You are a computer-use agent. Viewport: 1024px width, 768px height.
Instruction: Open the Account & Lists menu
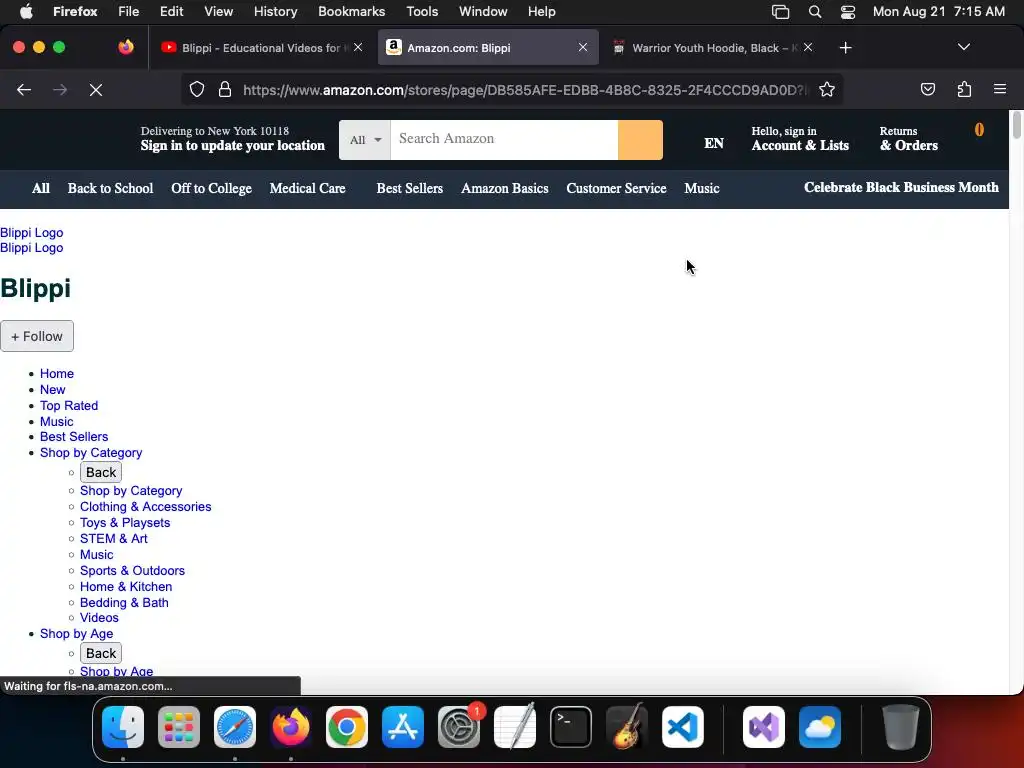coord(800,138)
